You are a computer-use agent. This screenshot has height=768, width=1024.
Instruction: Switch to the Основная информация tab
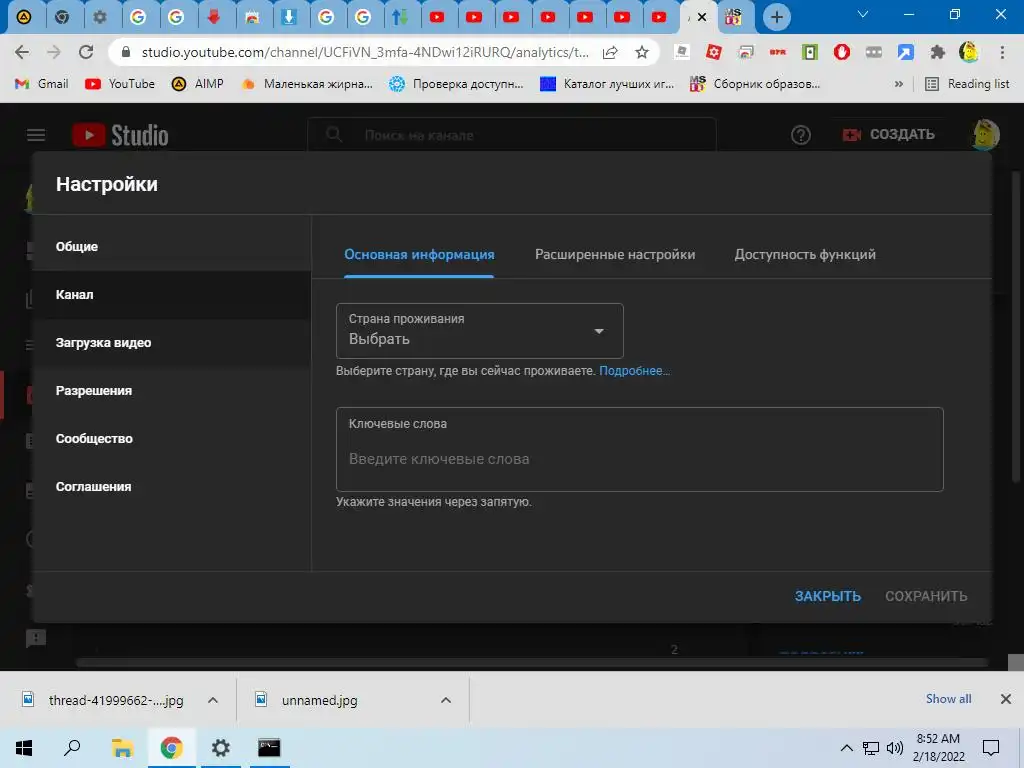(x=419, y=255)
